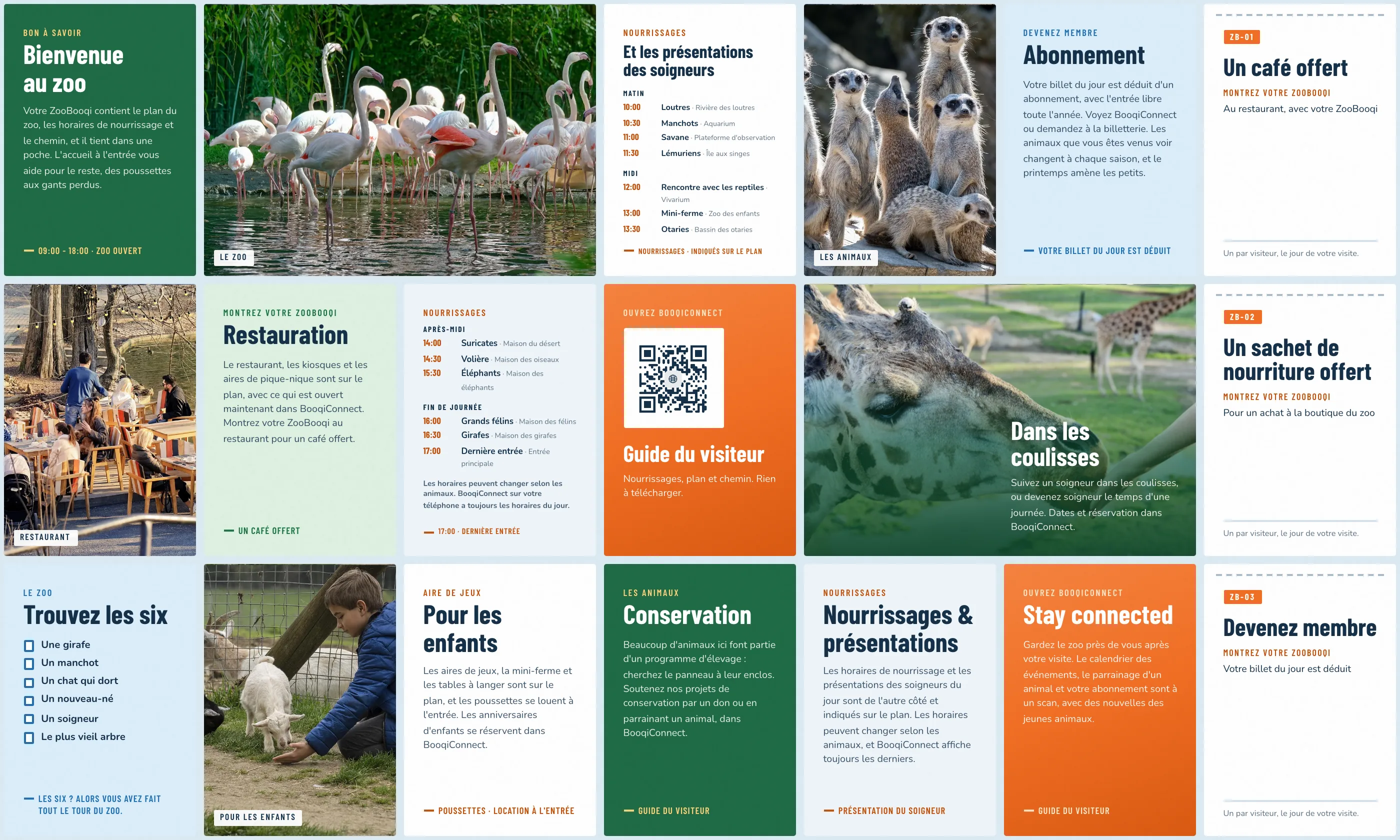1400x840 pixels.
Task: Click the 'Abonnement' heading
Action: (x=1083, y=55)
